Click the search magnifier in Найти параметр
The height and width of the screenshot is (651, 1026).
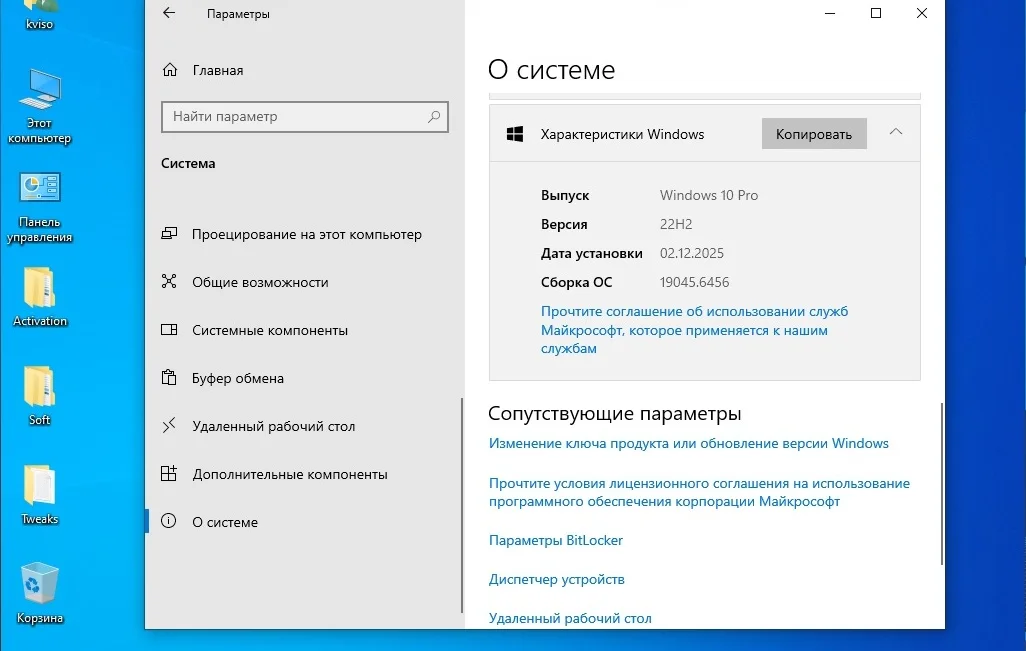434,117
